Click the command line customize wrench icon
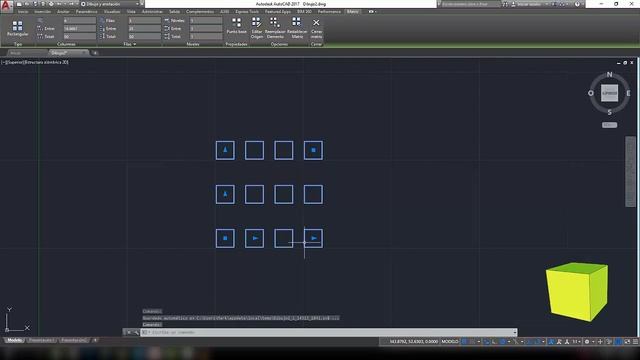The width and height of the screenshot is (640, 360). tap(136, 333)
